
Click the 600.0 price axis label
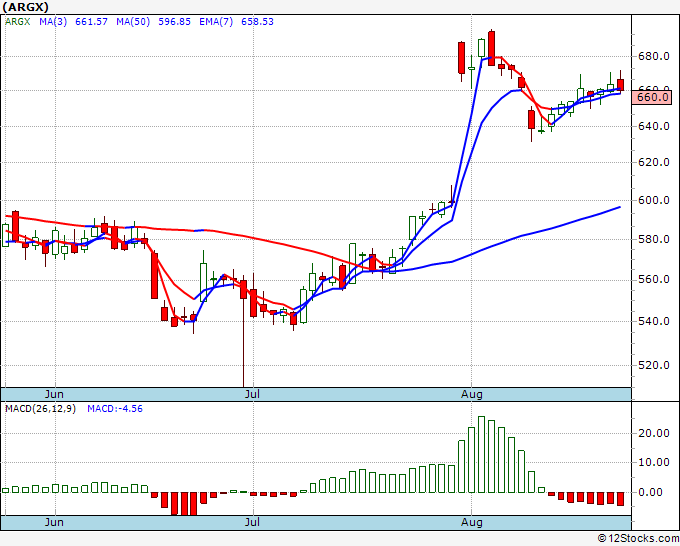pyautogui.click(x=654, y=200)
